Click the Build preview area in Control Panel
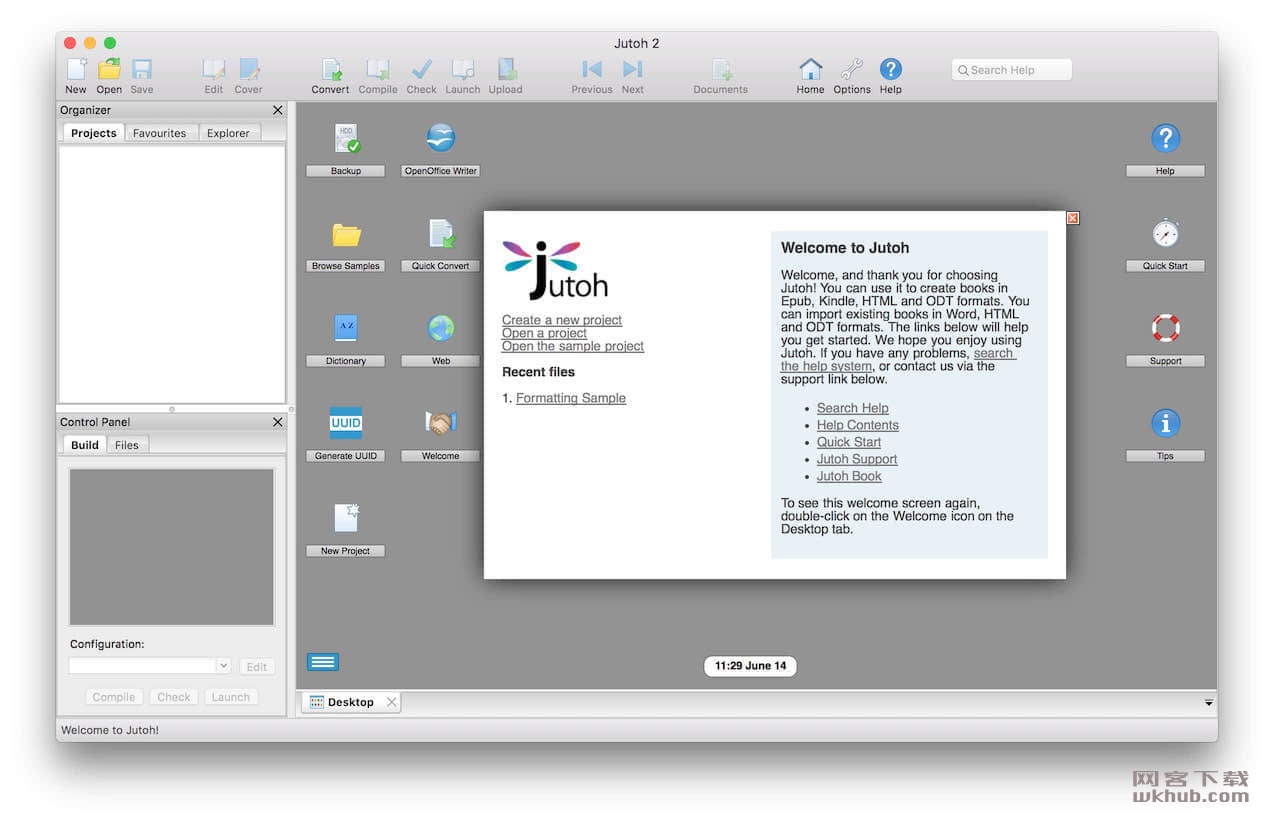1274x822 pixels. click(x=171, y=547)
